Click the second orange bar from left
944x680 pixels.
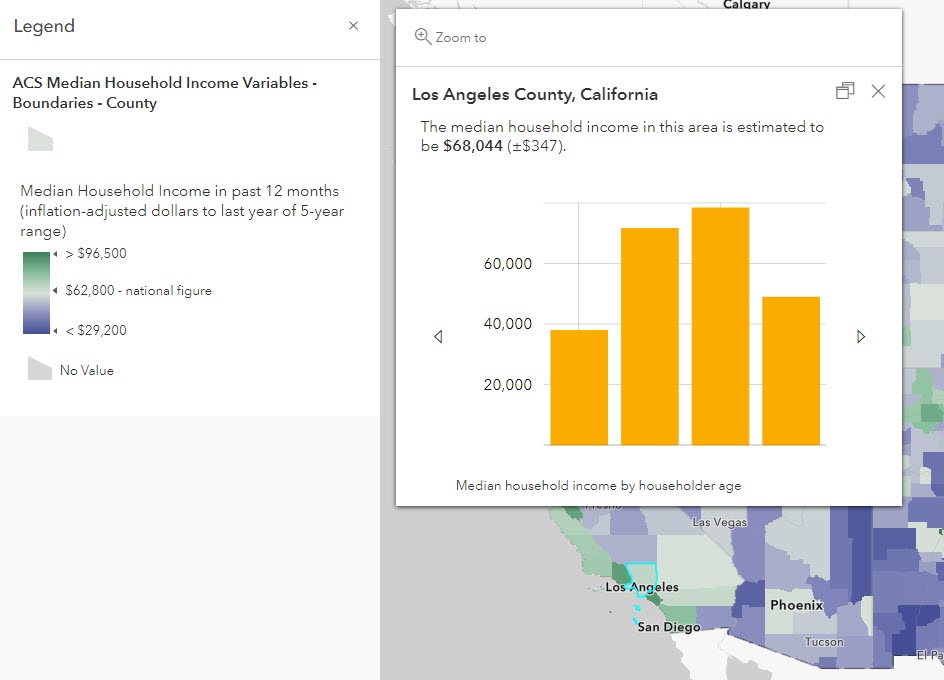(650, 336)
